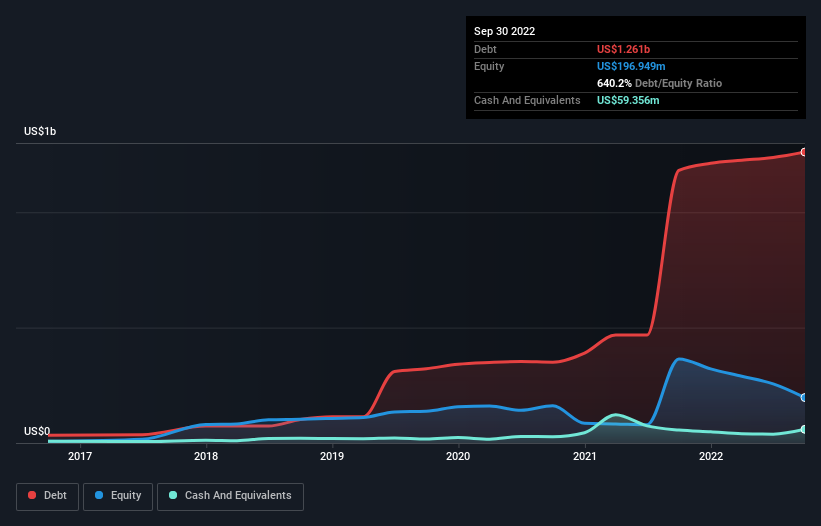Image resolution: width=821 pixels, height=526 pixels.
Task: Click Cash And Equivalents label in tooltip
Action: coord(527,100)
